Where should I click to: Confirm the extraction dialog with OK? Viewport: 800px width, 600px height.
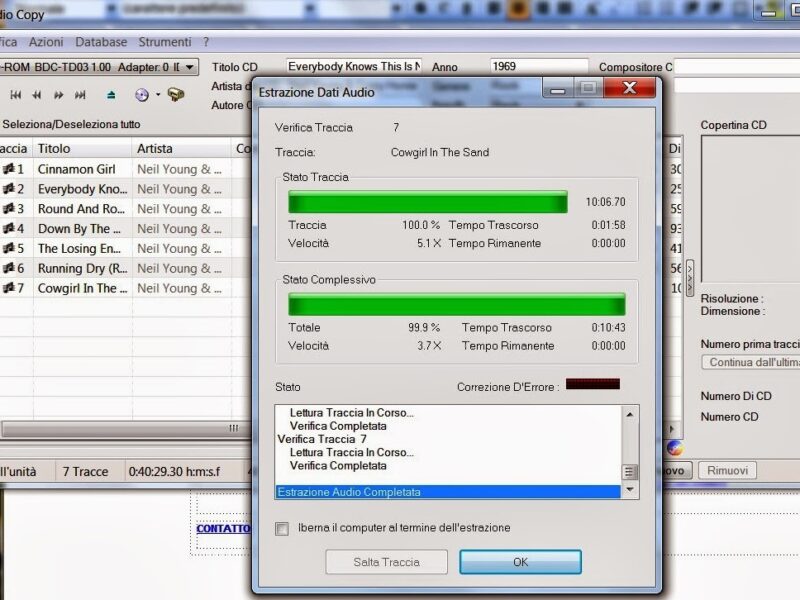520,562
